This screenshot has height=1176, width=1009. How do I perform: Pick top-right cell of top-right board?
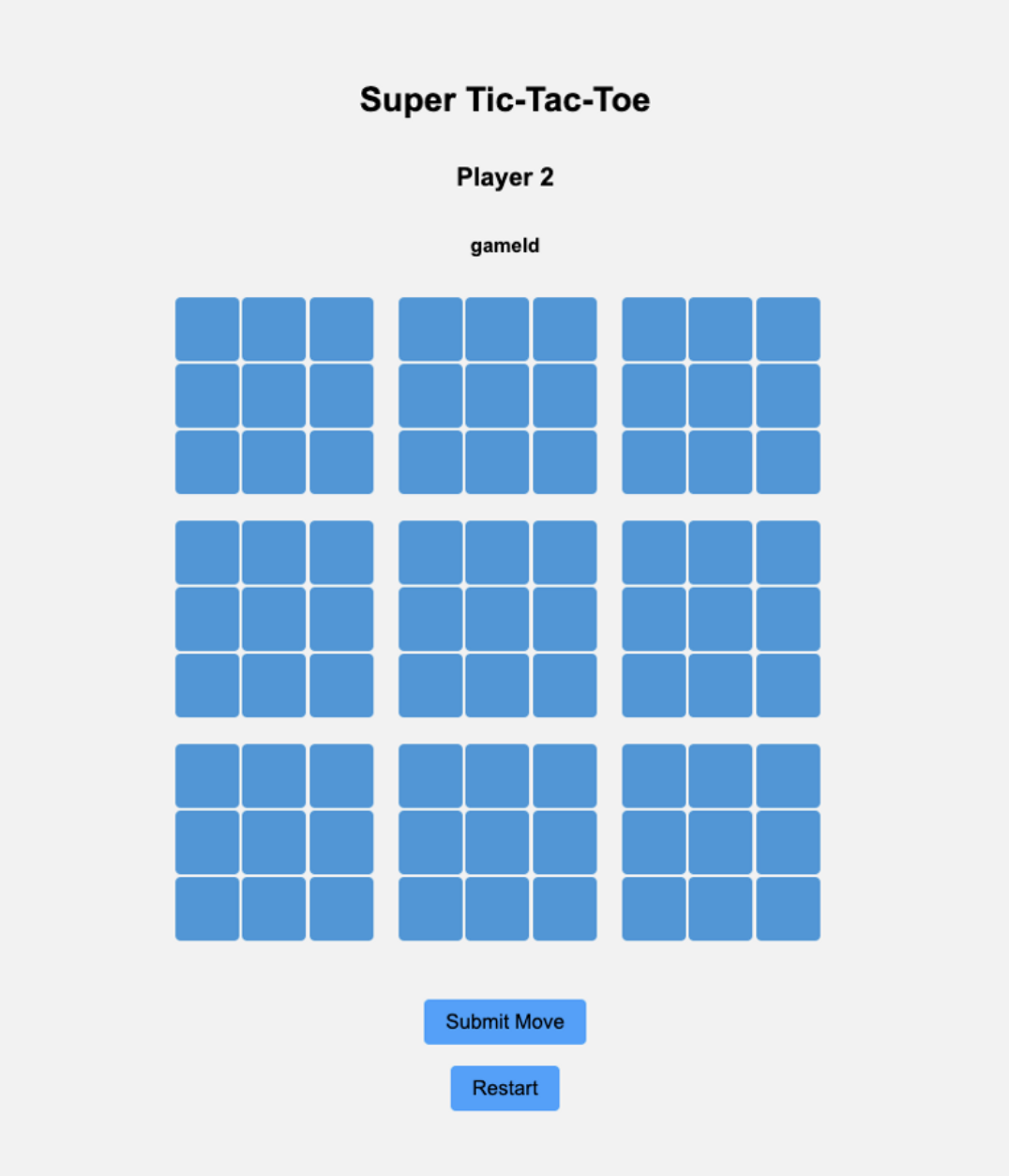click(x=789, y=329)
